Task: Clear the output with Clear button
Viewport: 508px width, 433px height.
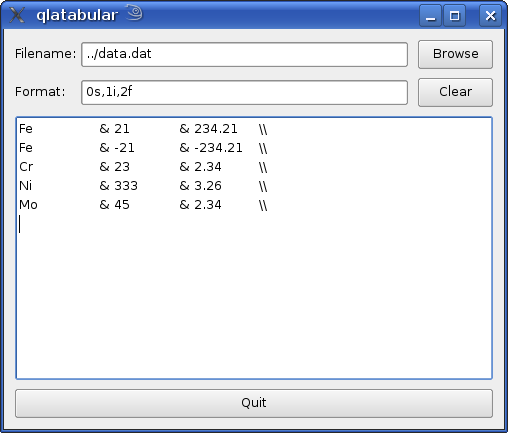Action: (x=455, y=92)
